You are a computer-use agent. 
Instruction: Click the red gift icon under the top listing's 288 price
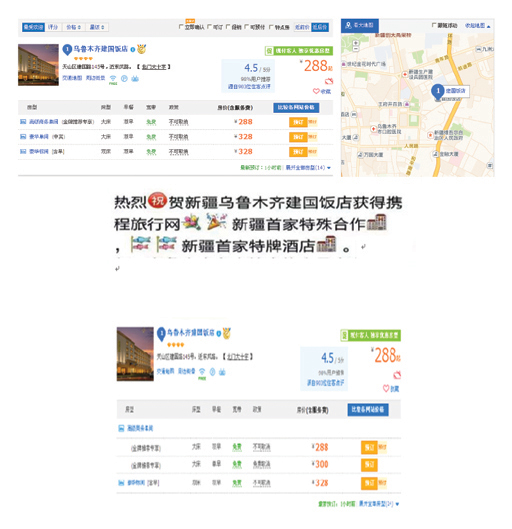pos(329,81)
